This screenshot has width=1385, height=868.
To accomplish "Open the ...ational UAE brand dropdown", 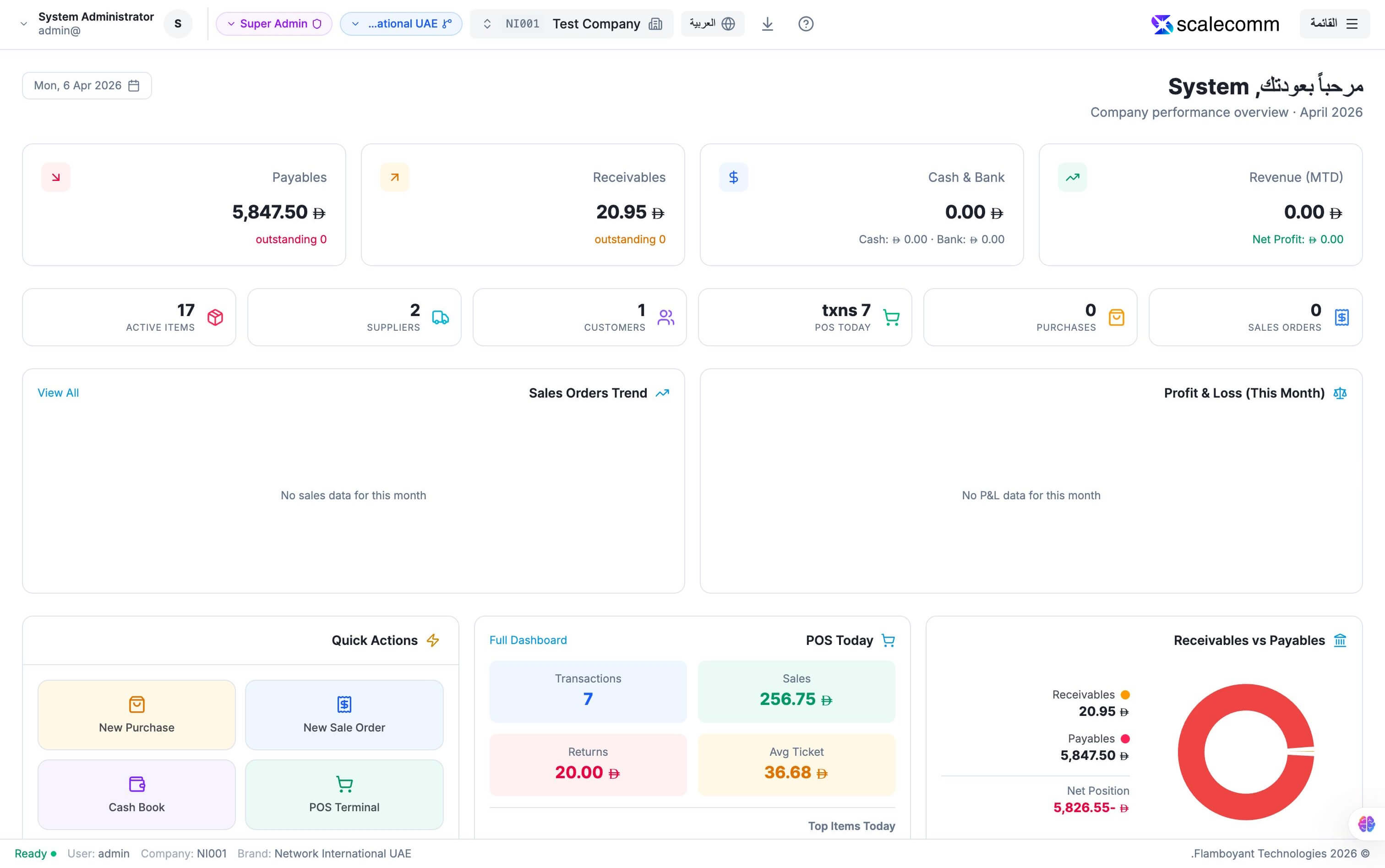I will 401,23.
